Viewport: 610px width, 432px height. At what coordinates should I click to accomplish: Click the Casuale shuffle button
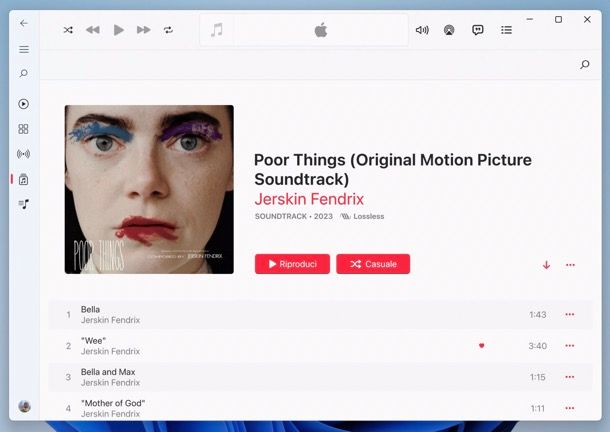(373, 264)
